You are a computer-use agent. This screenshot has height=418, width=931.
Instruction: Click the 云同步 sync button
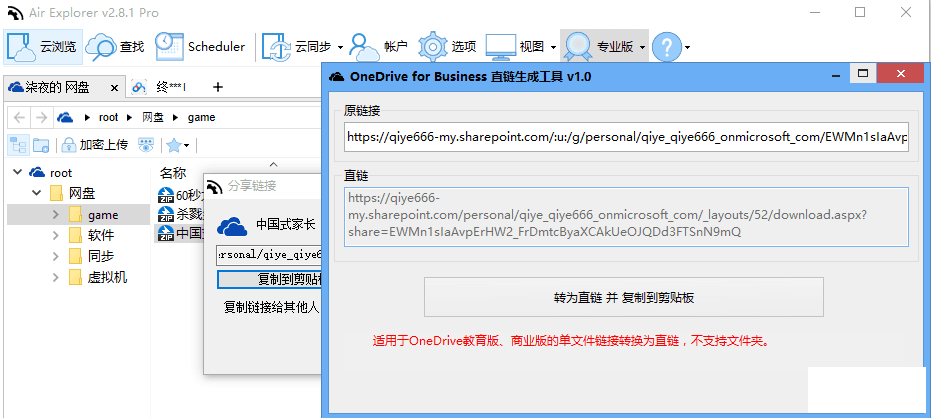[297, 46]
